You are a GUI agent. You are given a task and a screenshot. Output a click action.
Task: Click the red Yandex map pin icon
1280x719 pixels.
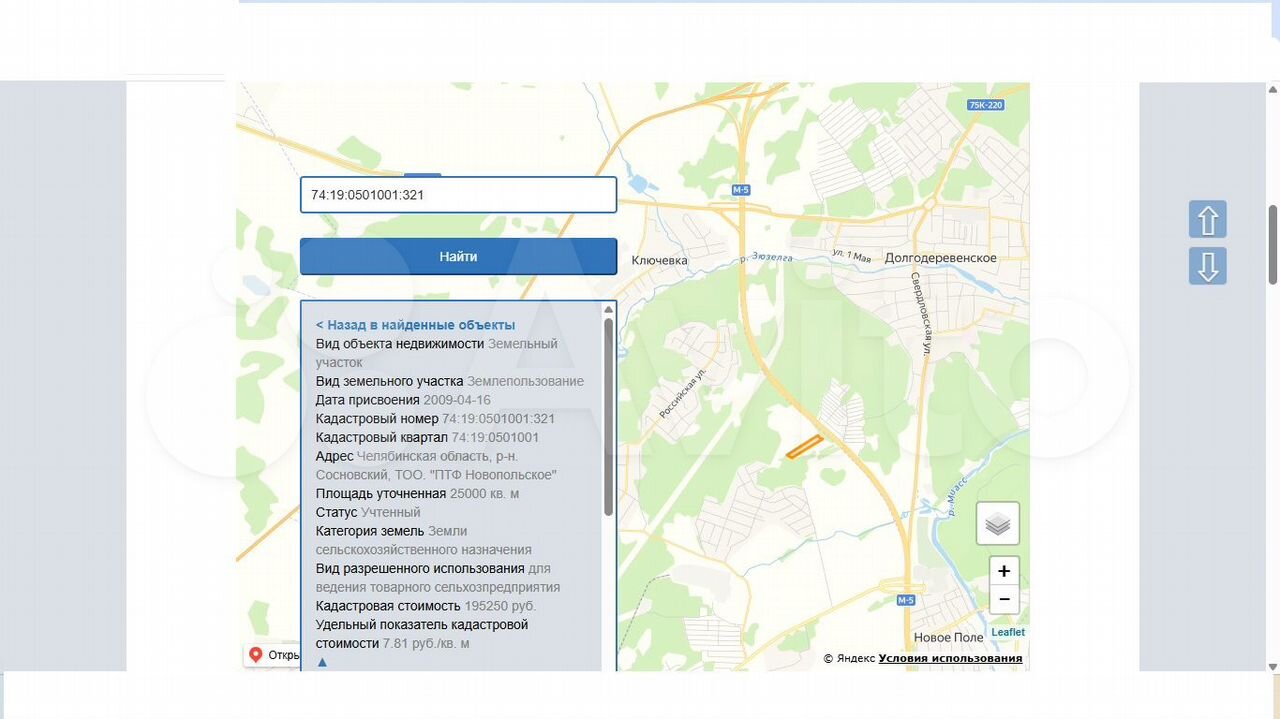[x=256, y=655]
